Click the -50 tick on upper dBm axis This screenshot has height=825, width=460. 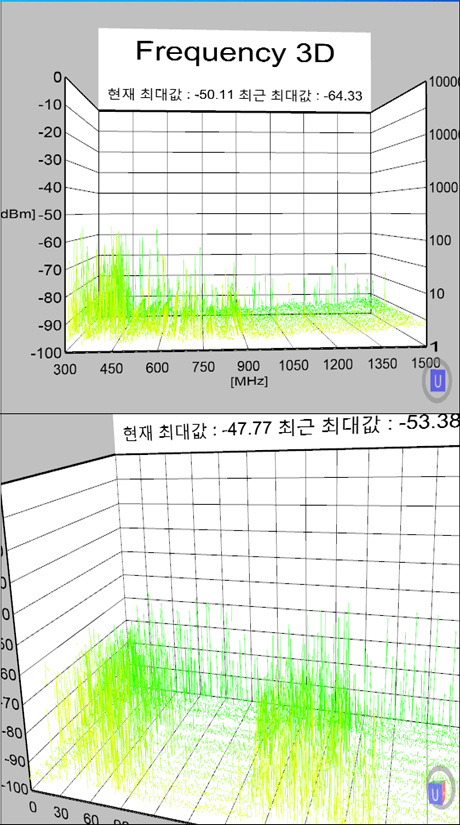point(51,214)
